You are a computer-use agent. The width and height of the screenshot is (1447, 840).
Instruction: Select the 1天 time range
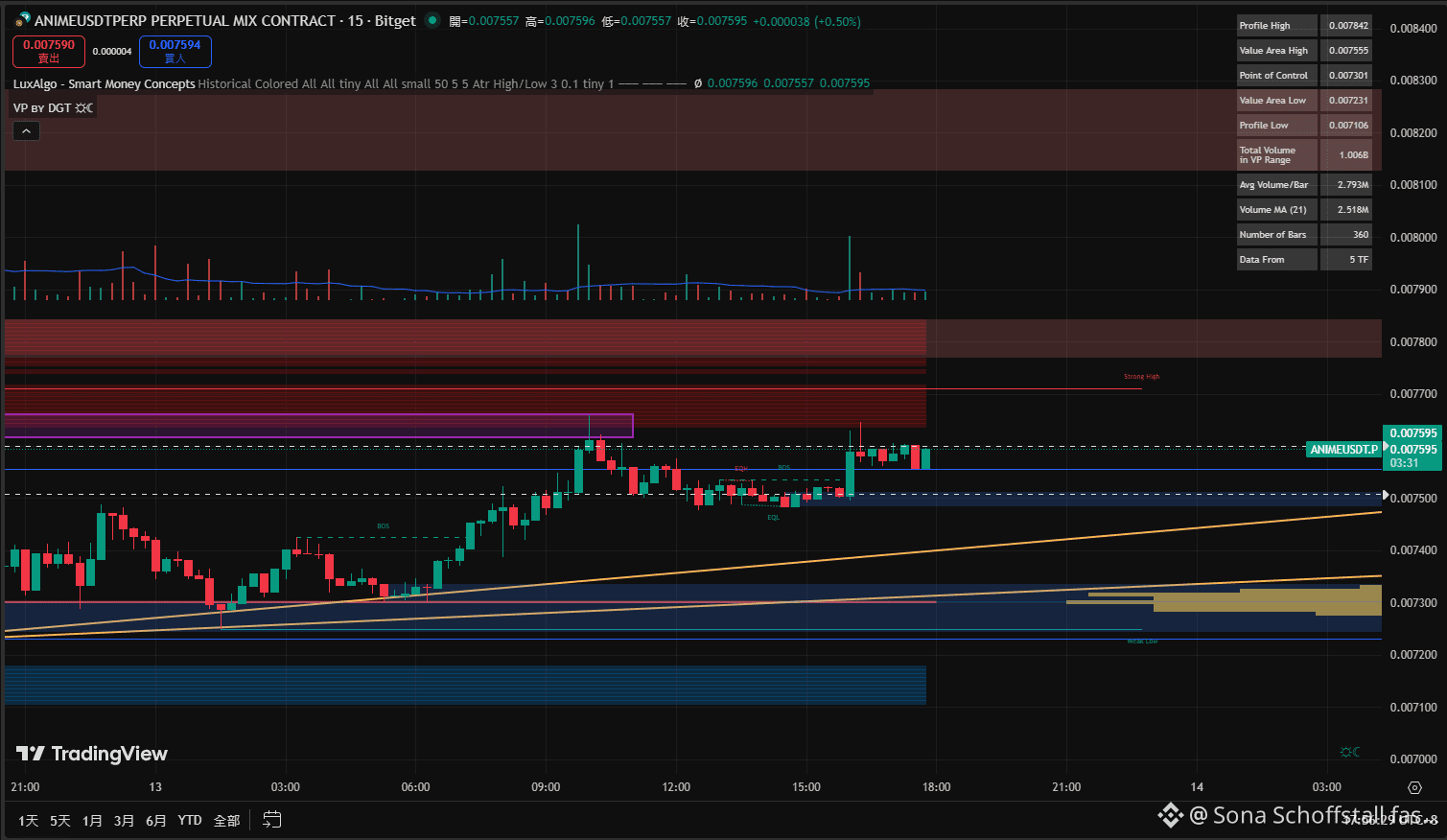[x=29, y=820]
